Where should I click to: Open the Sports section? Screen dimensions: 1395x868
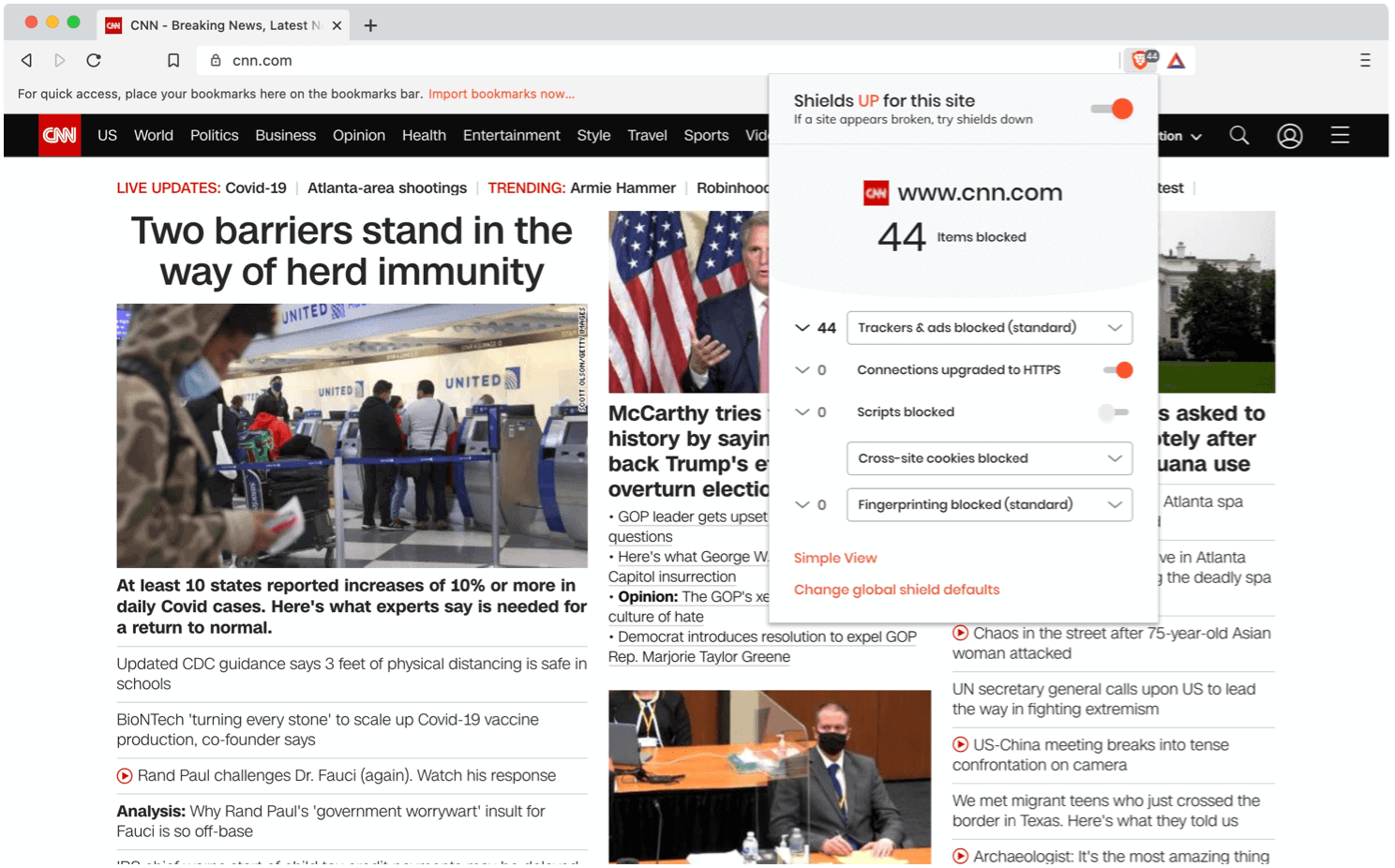(707, 135)
